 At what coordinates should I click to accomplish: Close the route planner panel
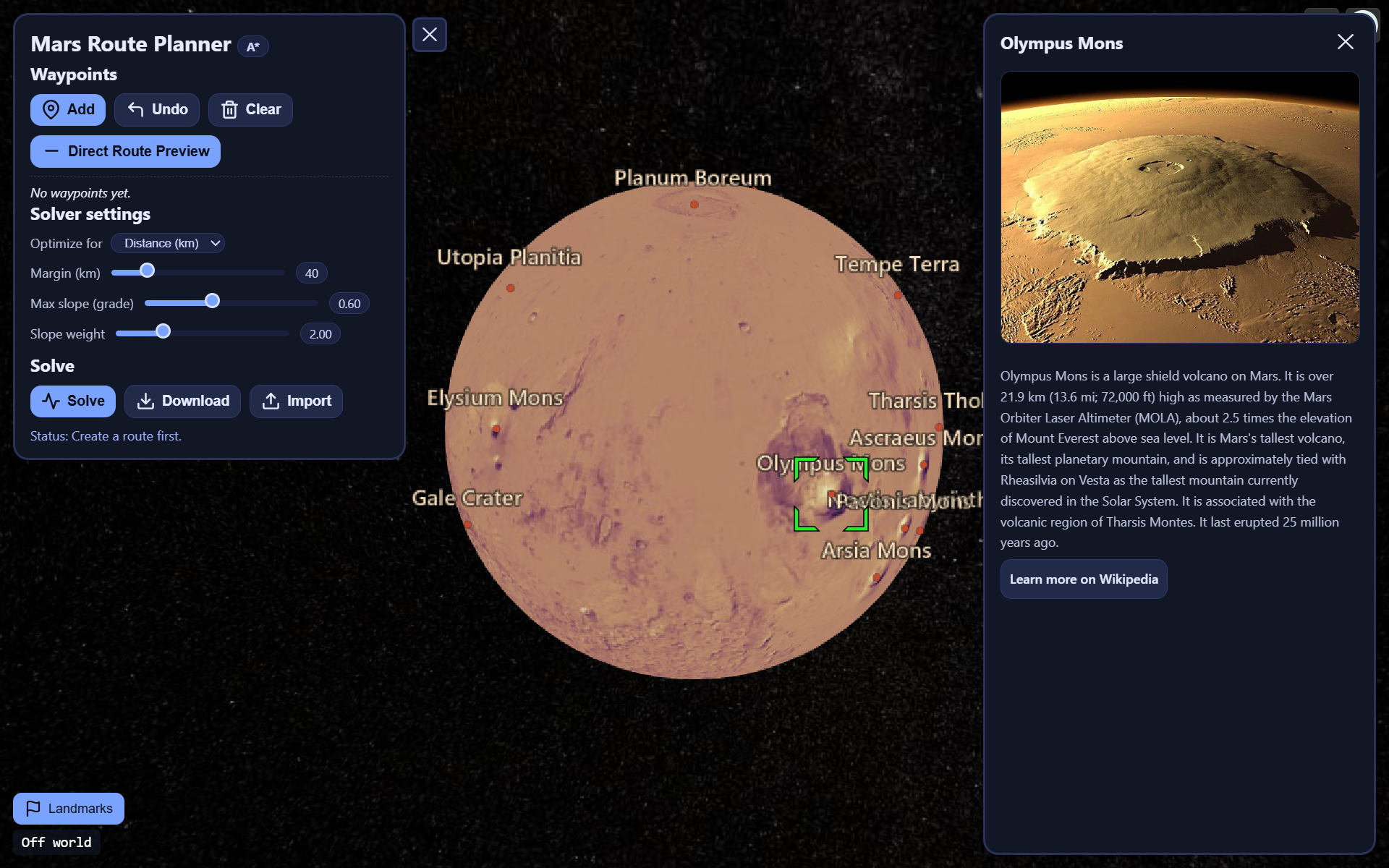pyautogui.click(x=430, y=35)
